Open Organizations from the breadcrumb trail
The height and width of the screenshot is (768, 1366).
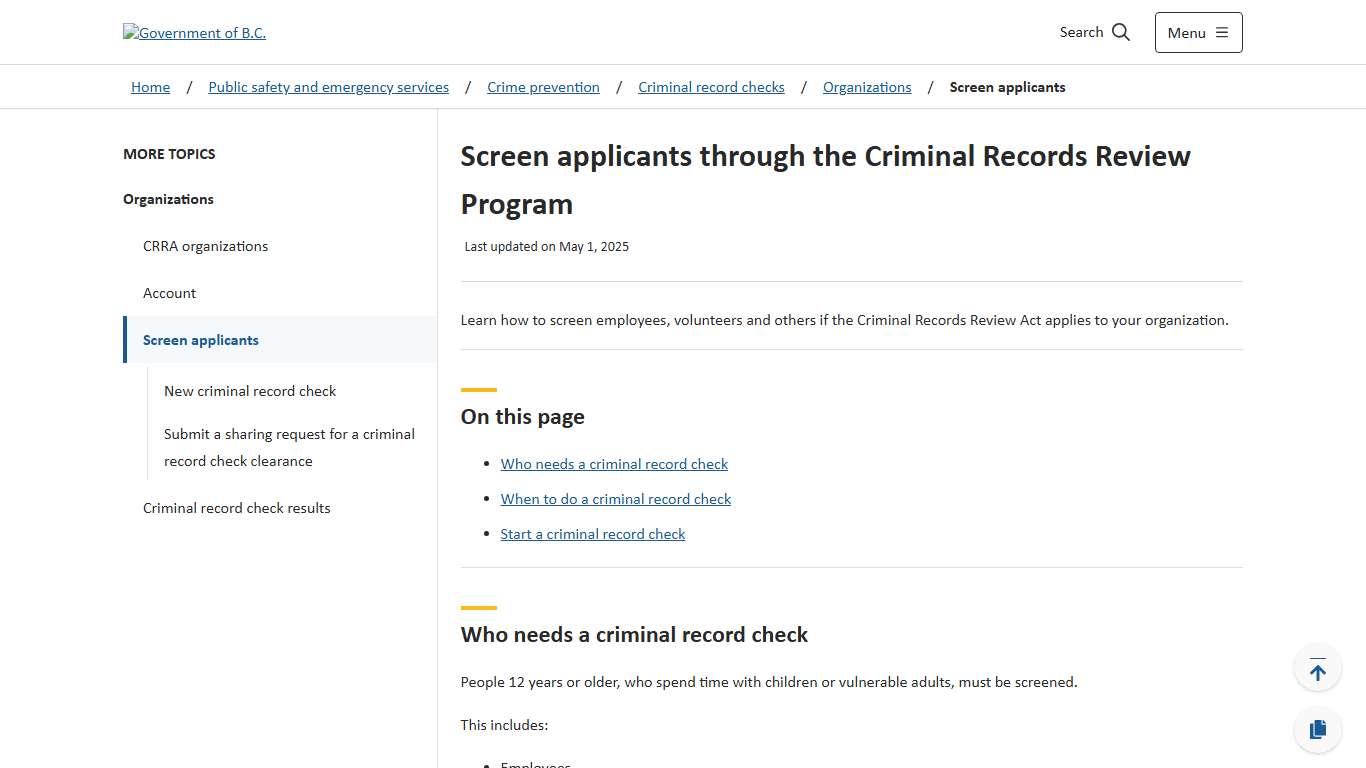click(866, 87)
